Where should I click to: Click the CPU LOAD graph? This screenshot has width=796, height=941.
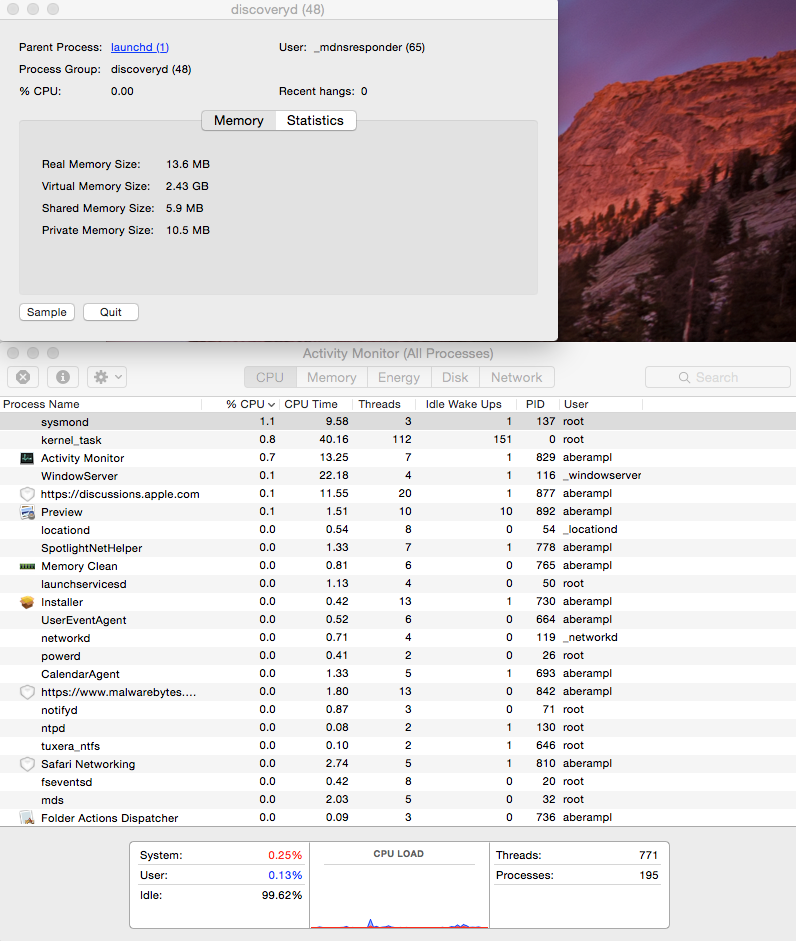click(x=399, y=886)
